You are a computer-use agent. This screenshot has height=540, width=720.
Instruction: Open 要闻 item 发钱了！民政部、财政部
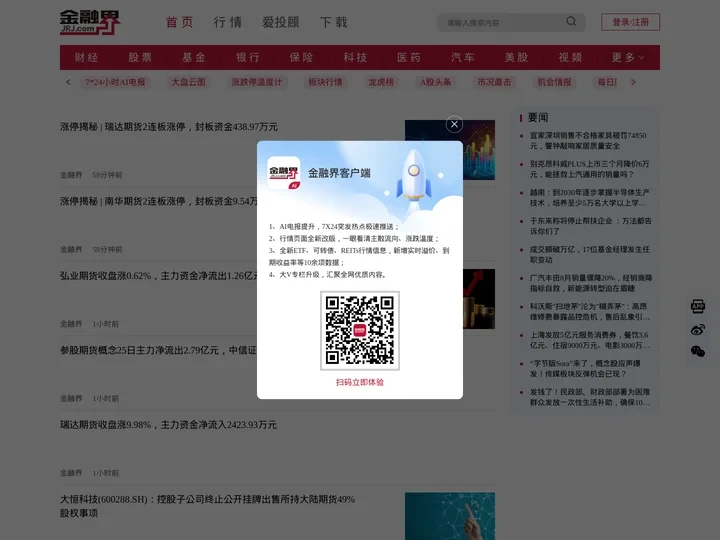[590, 397]
